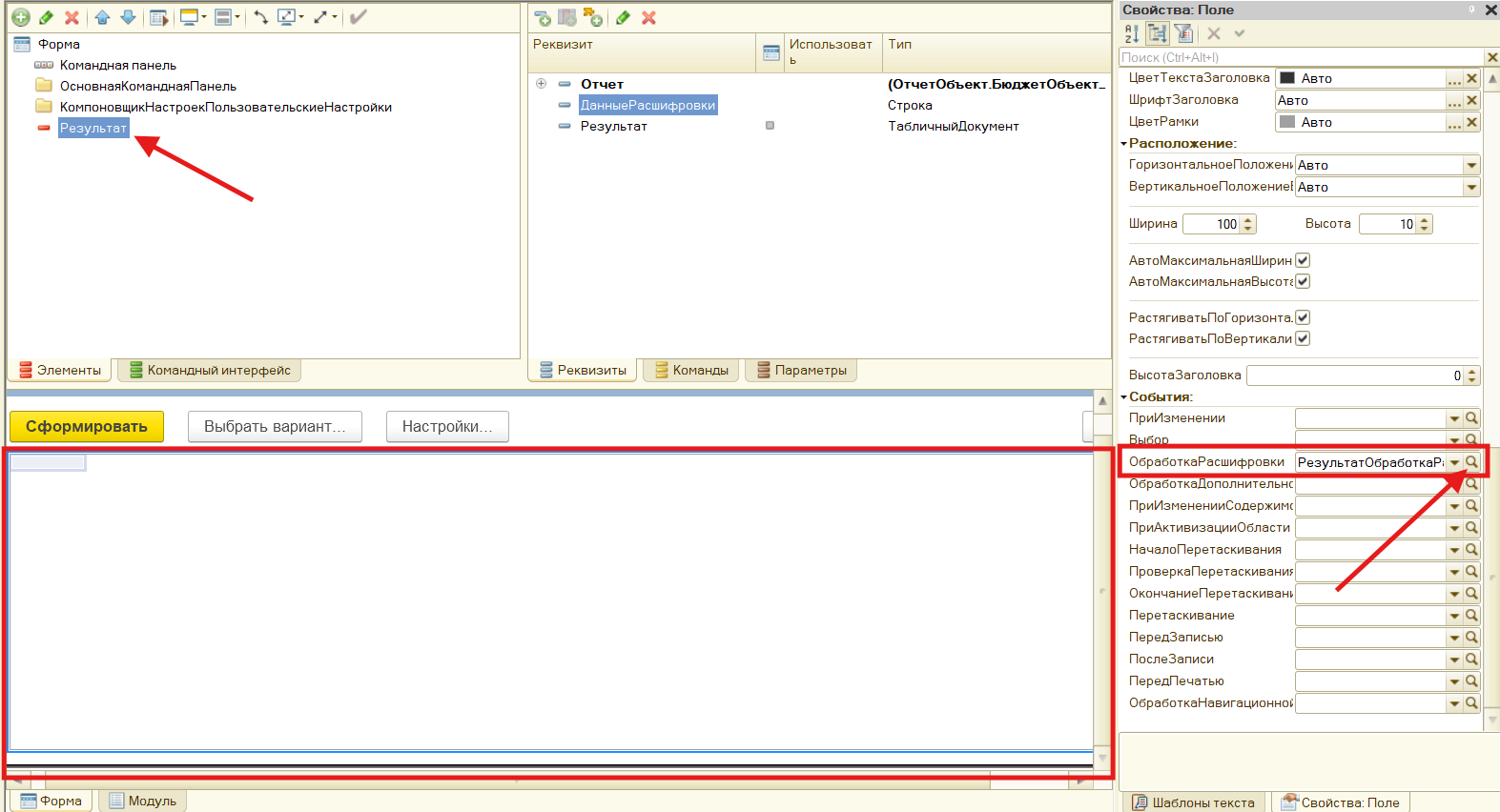The height and width of the screenshot is (812, 1500).
Task: Click the properties search field
Action: click(x=1301, y=57)
